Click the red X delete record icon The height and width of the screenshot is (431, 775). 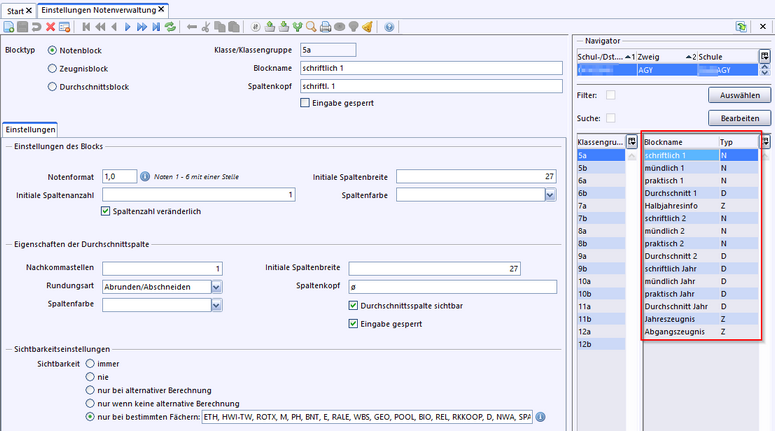(49, 27)
